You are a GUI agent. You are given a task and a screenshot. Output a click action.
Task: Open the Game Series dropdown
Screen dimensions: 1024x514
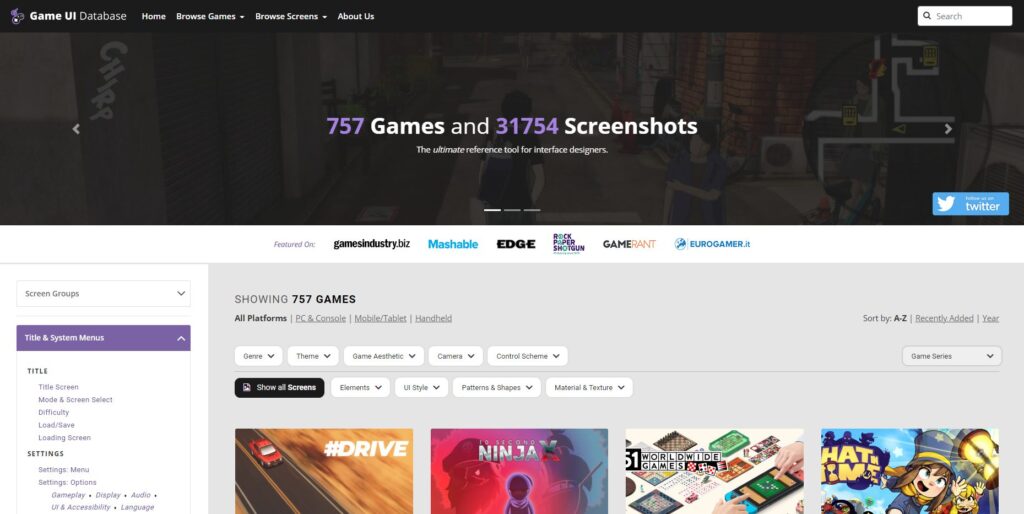pos(952,356)
